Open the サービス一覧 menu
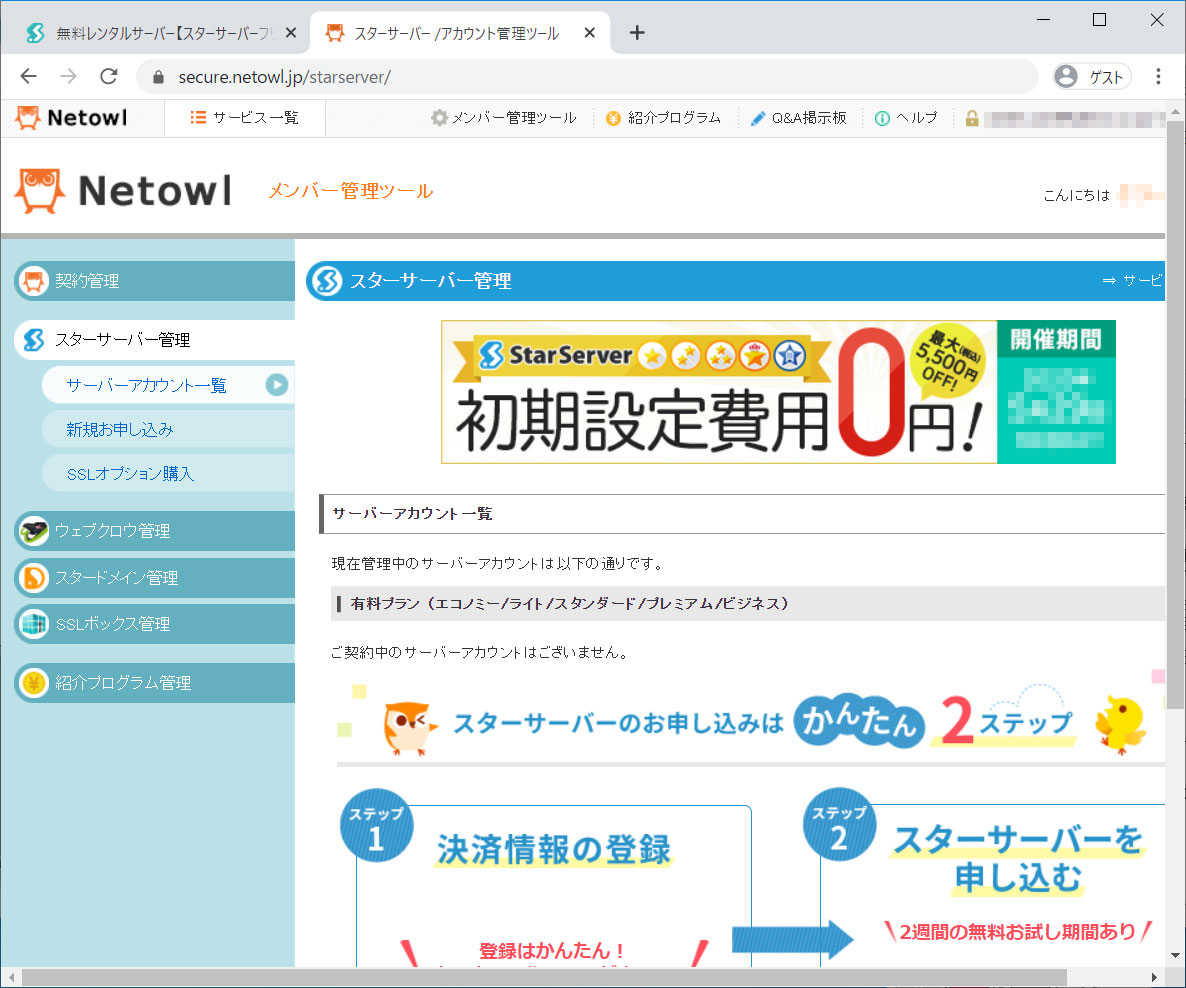Viewport: 1186px width, 988px height. [244, 118]
